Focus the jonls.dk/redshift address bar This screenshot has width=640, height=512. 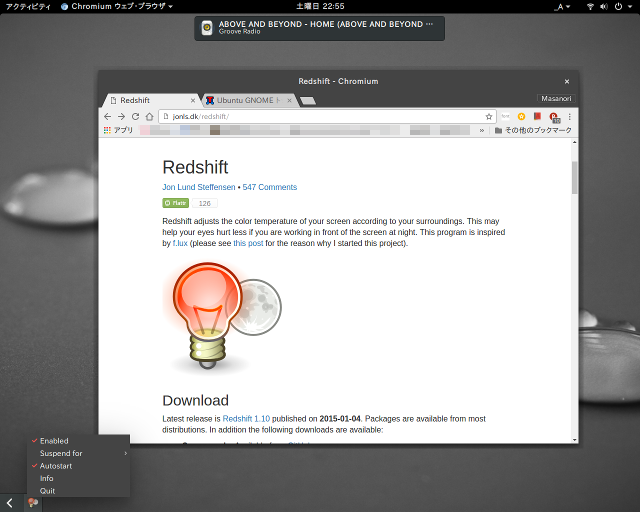327,116
